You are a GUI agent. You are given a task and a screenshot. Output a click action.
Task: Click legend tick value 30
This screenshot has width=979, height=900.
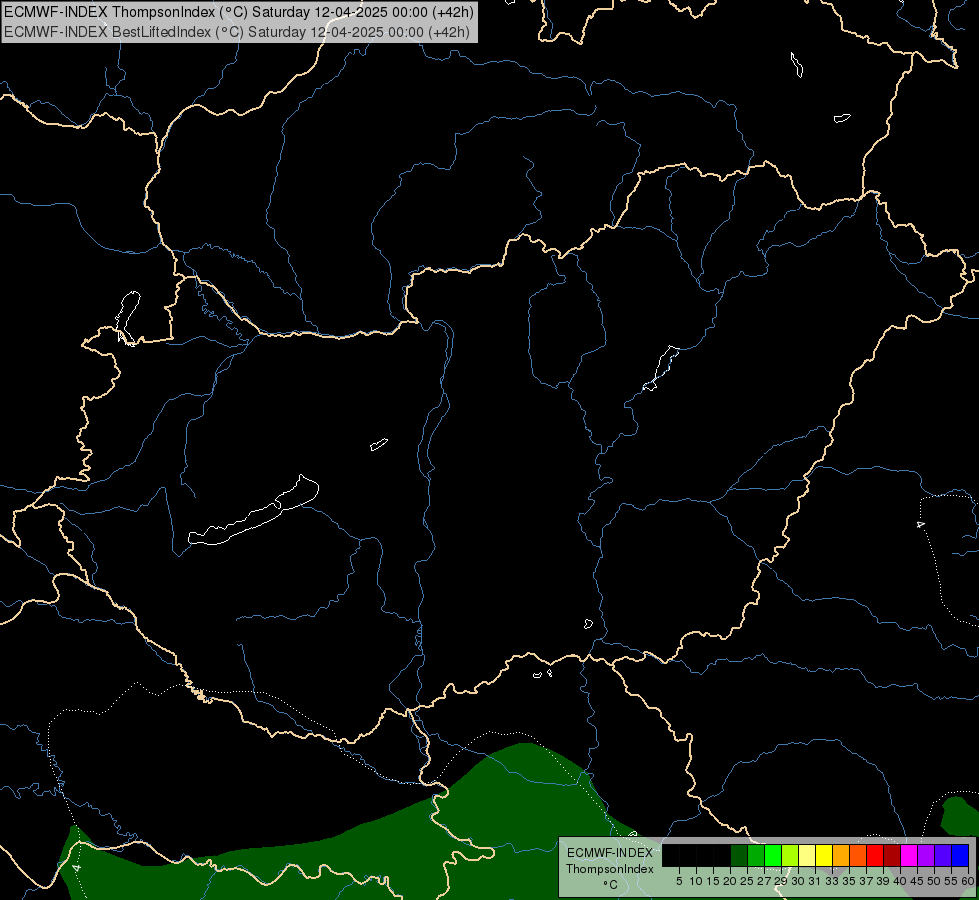point(799,881)
